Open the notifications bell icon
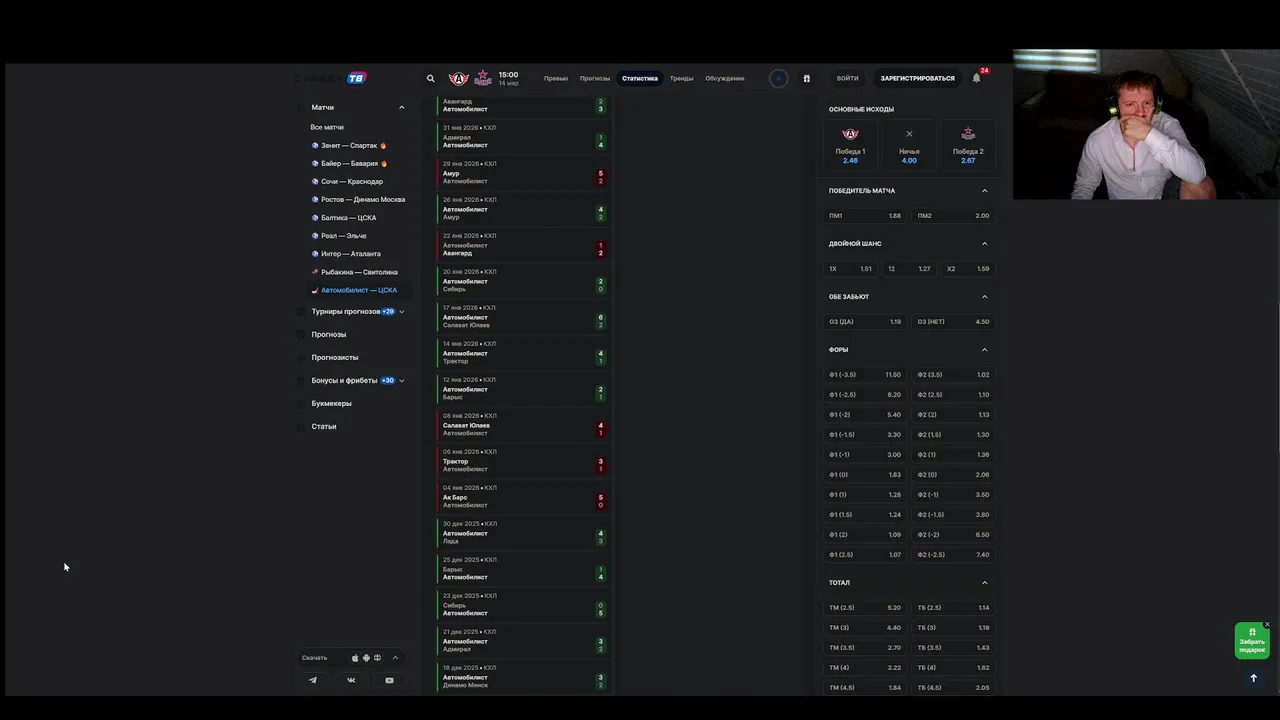This screenshot has width=1280, height=720. coord(977,78)
